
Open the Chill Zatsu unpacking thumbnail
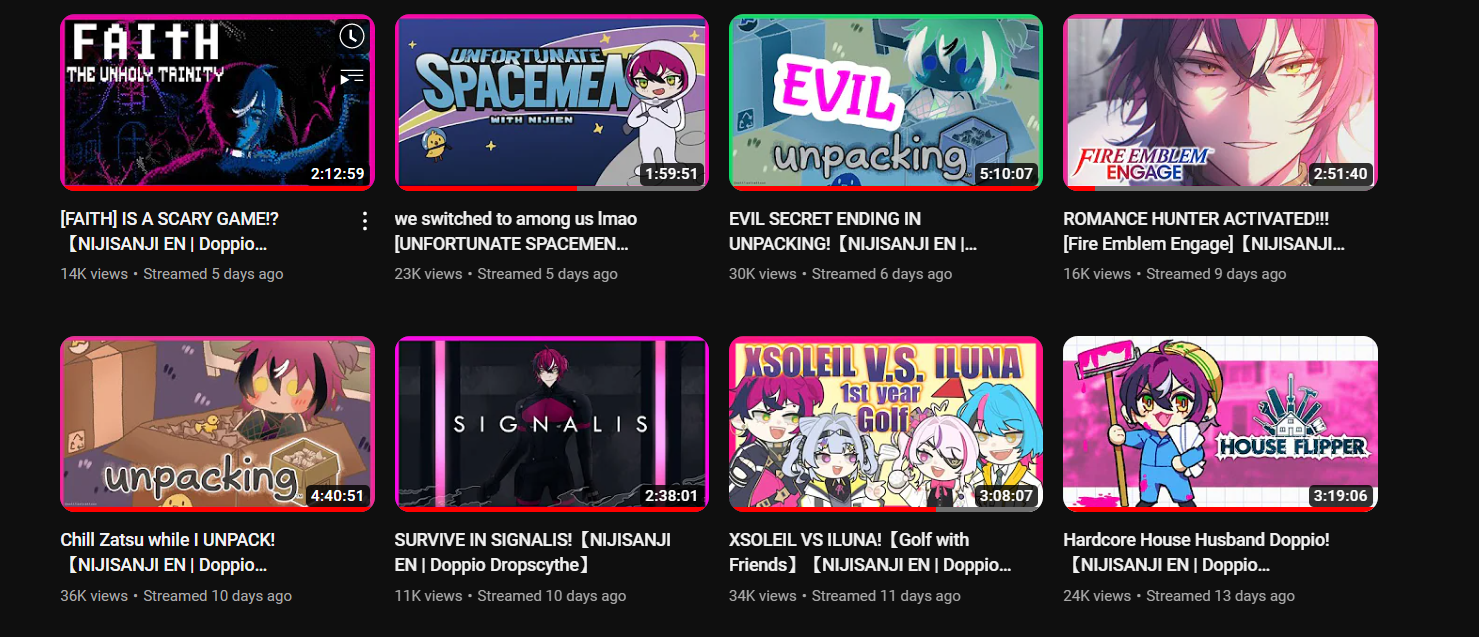217,423
